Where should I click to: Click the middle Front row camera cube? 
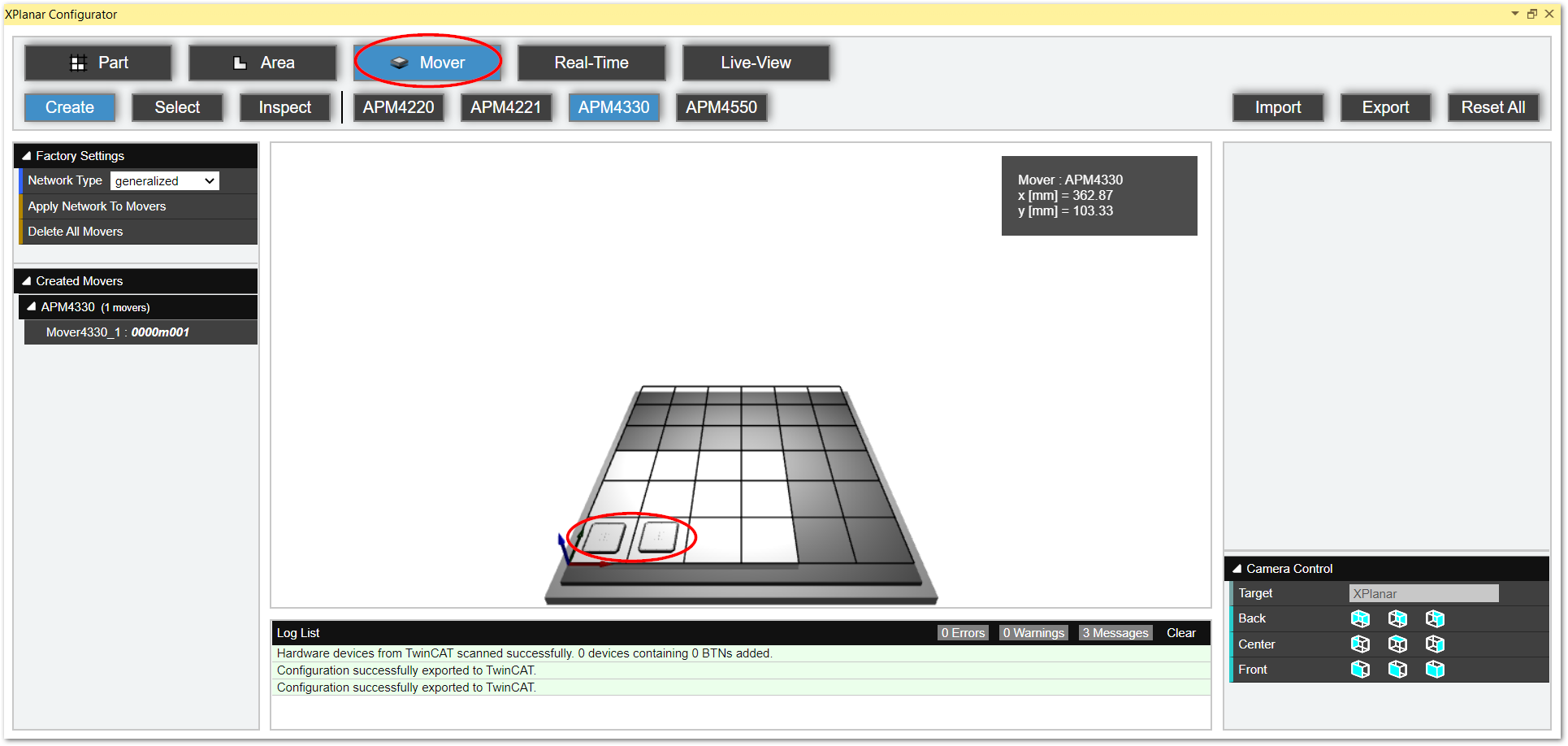(x=1397, y=670)
